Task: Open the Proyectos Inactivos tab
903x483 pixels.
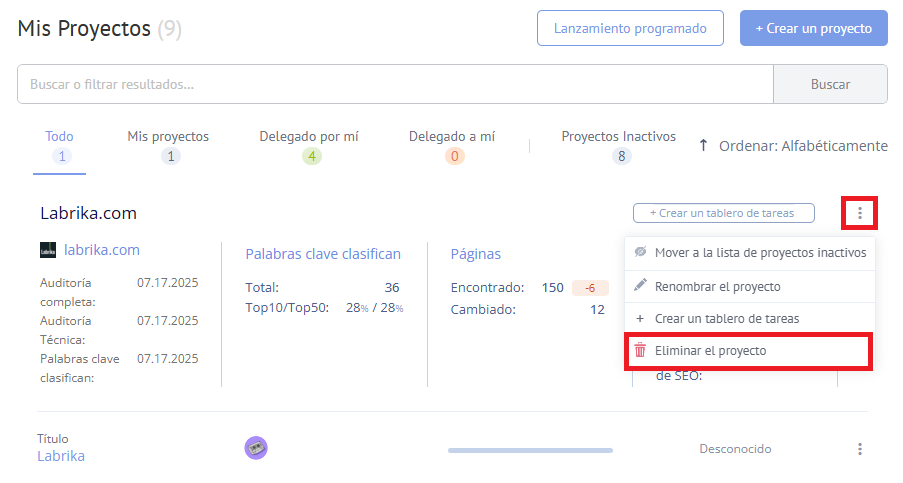Action: click(619, 146)
